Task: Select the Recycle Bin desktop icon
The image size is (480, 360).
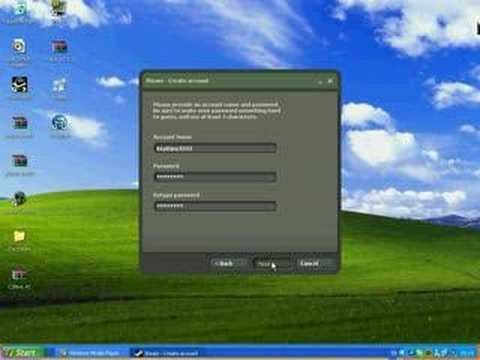Action: 19,10
